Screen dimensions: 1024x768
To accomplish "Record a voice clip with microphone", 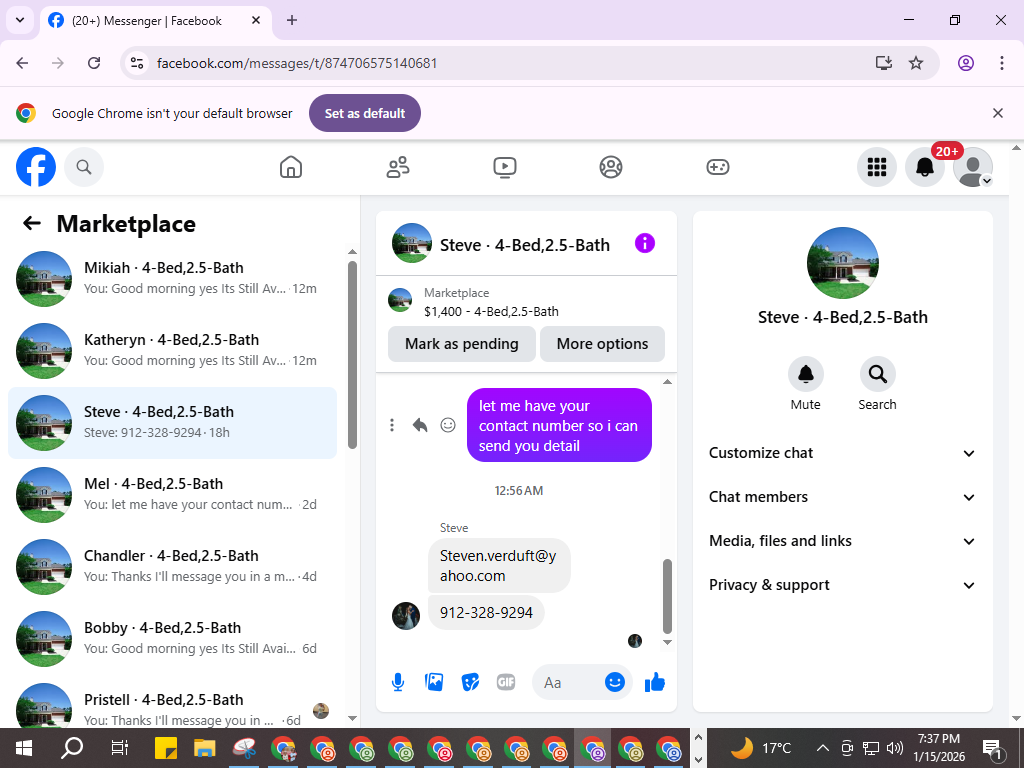I will coord(398,682).
